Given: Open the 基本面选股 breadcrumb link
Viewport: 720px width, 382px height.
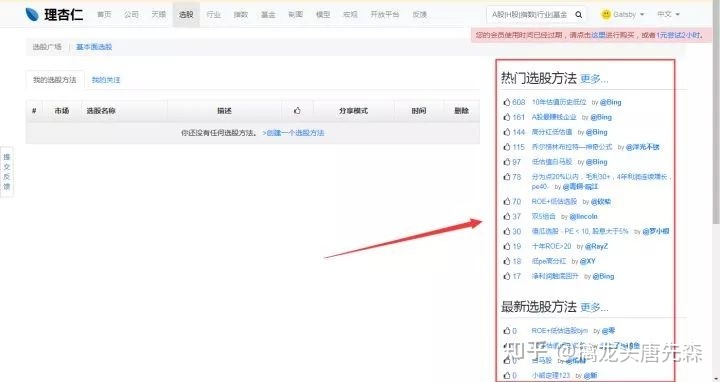Looking at the screenshot, I should click(x=94, y=47).
